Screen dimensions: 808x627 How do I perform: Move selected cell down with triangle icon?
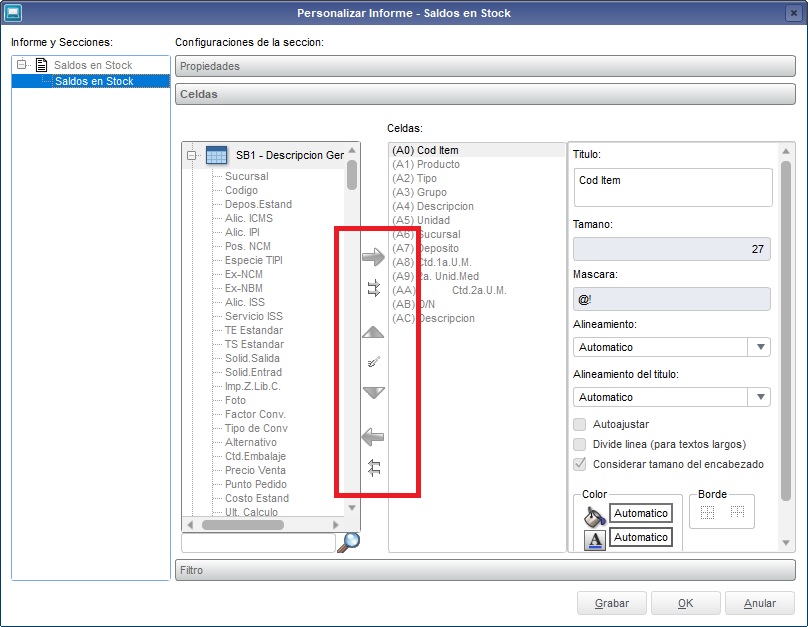373,393
